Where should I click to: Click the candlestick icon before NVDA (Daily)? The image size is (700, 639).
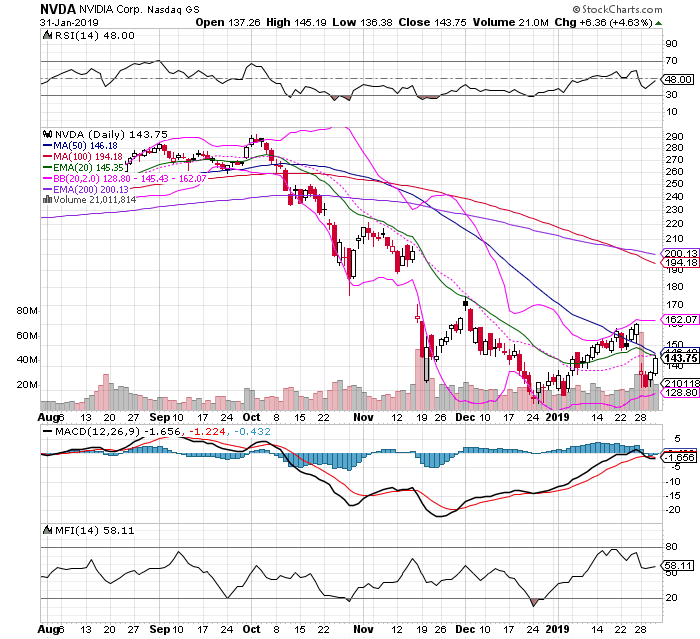pyautogui.click(x=47, y=134)
